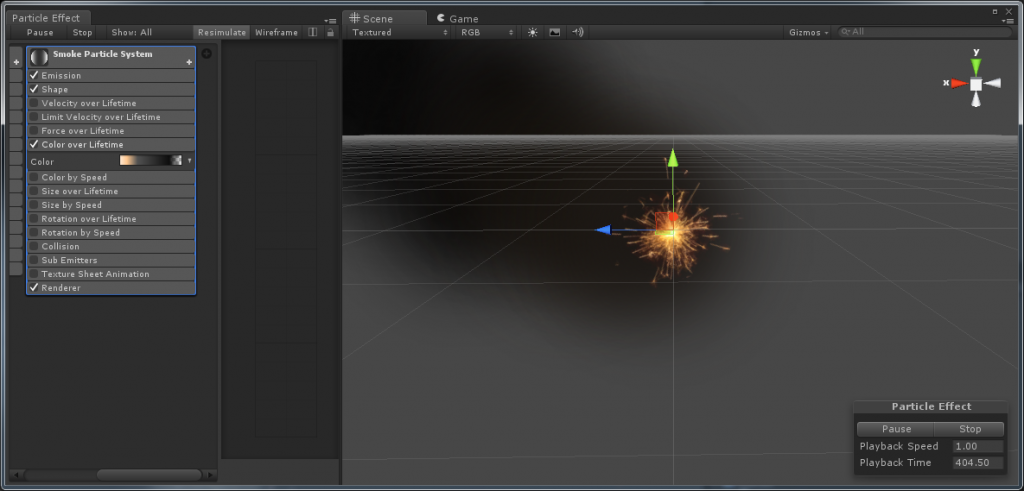Toggle the Wireframe button
The height and width of the screenshot is (491, 1024).
tap(276, 32)
